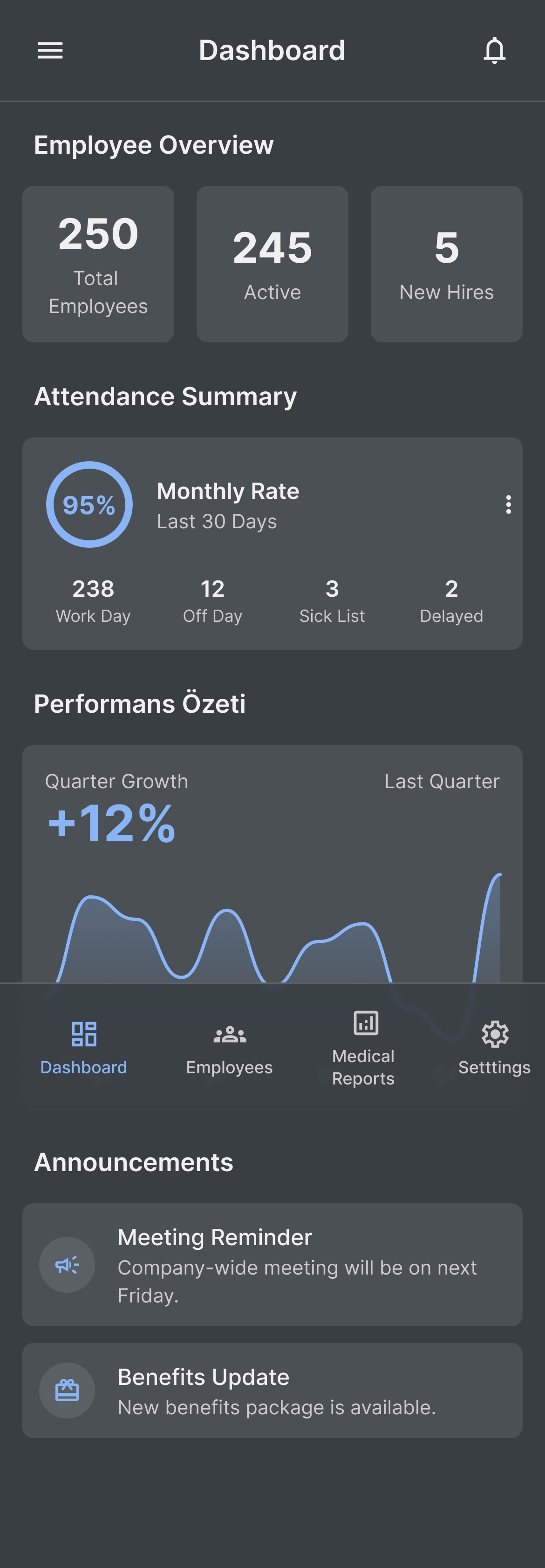Tap the Settings gear icon
The image size is (545, 1568).
494,1034
